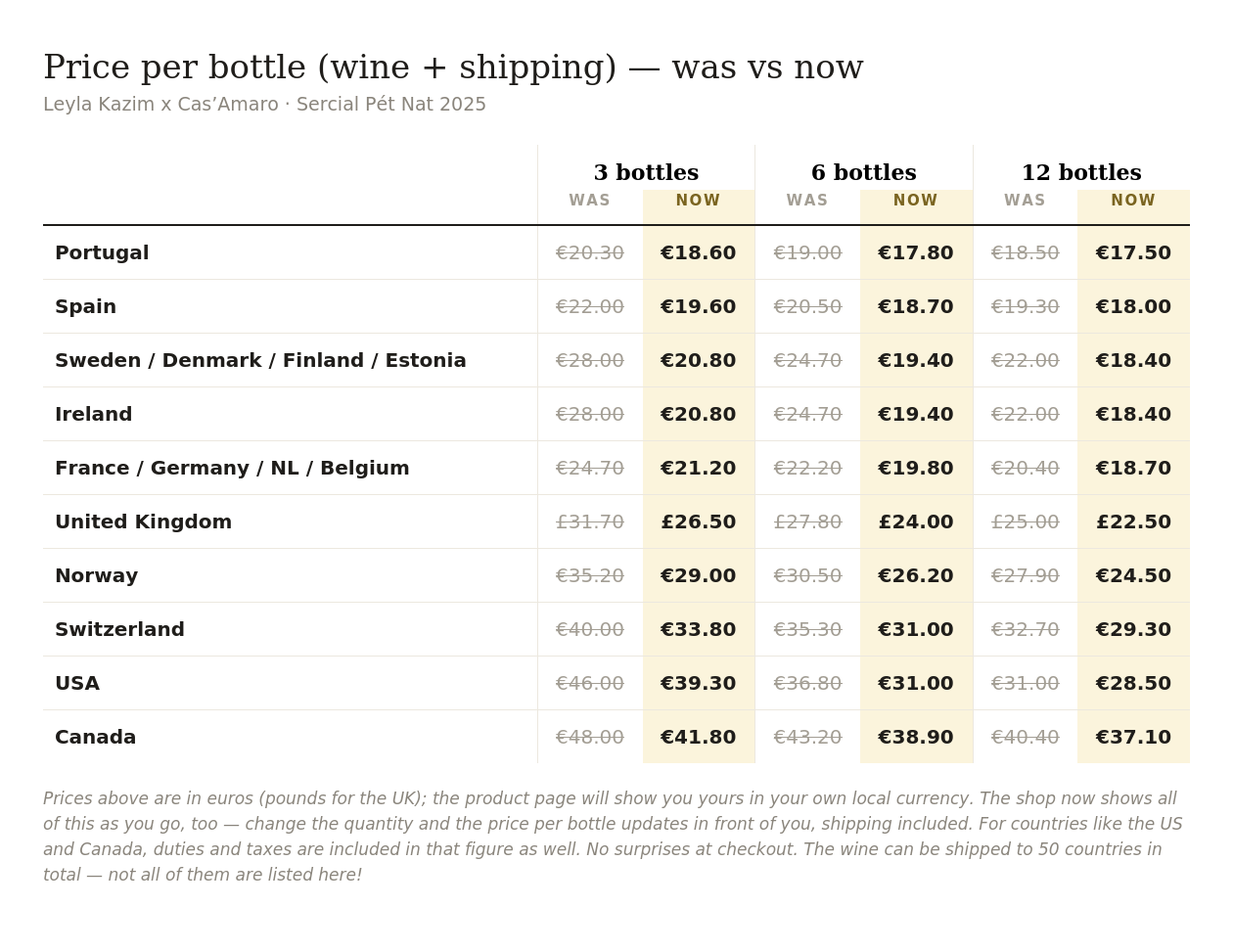
Task: Click the 3 bottles column header
Action: (646, 173)
